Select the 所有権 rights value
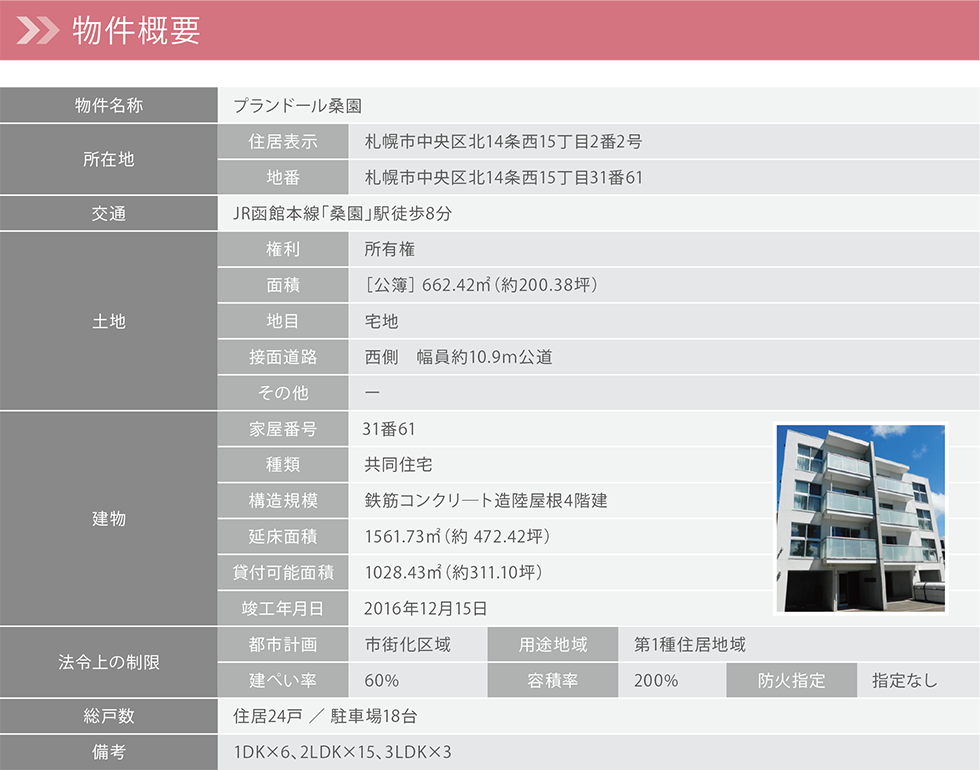The width and height of the screenshot is (980, 770). click(390, 249)
